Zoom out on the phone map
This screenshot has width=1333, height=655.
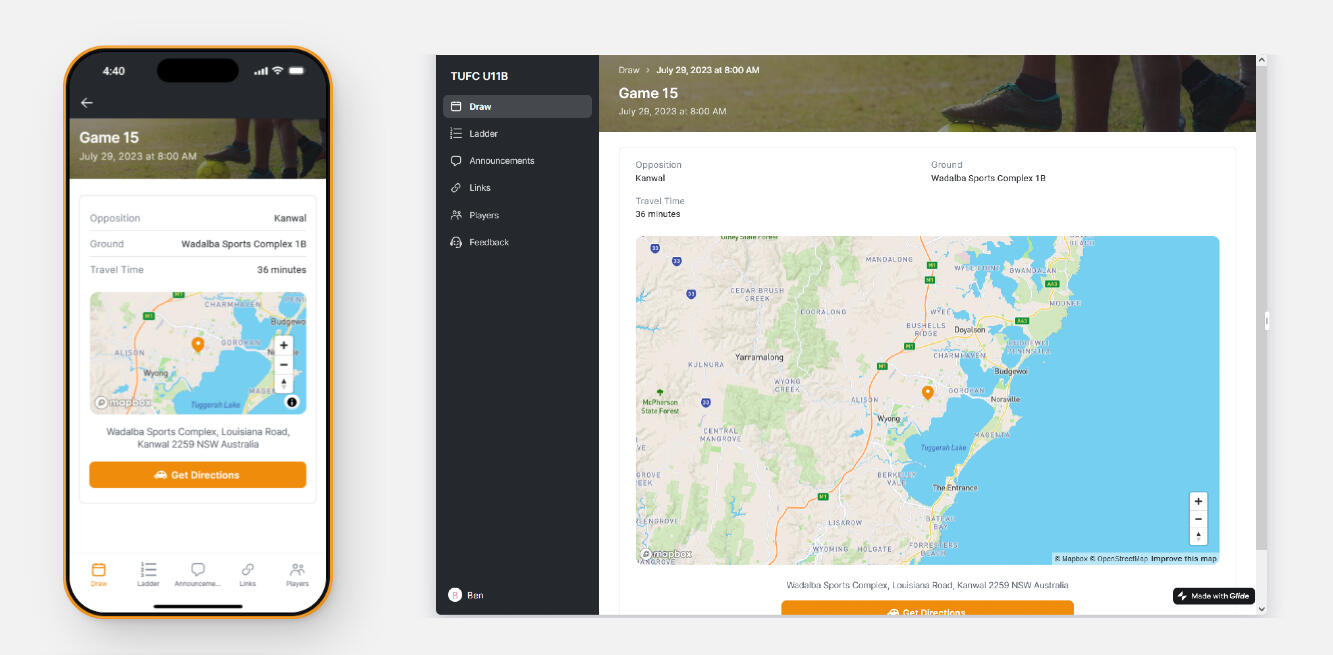[x=284, y=364]
